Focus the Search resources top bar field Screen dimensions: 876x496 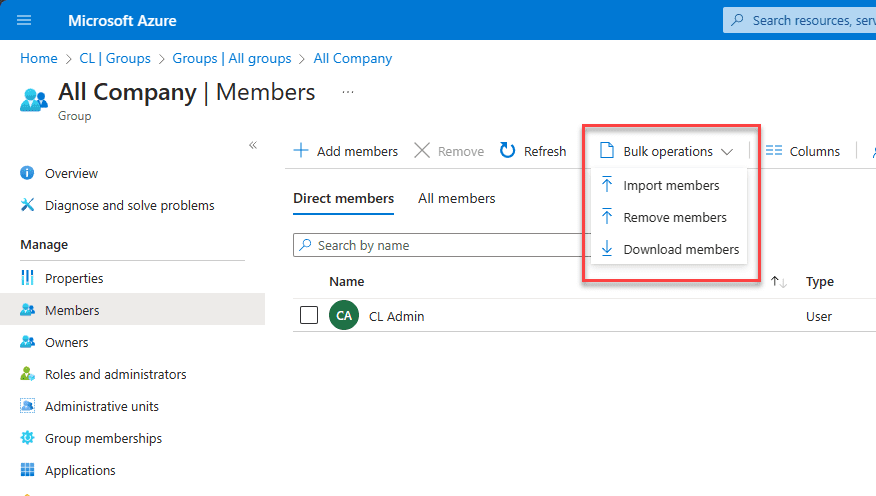click(x=799, y=21)
